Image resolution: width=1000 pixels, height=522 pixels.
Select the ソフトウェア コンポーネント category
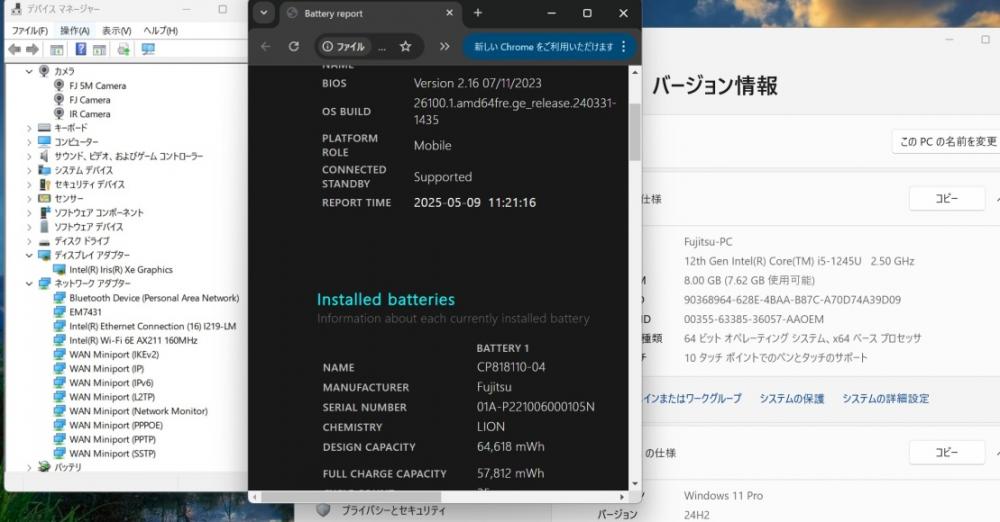[x=99, y=213]
